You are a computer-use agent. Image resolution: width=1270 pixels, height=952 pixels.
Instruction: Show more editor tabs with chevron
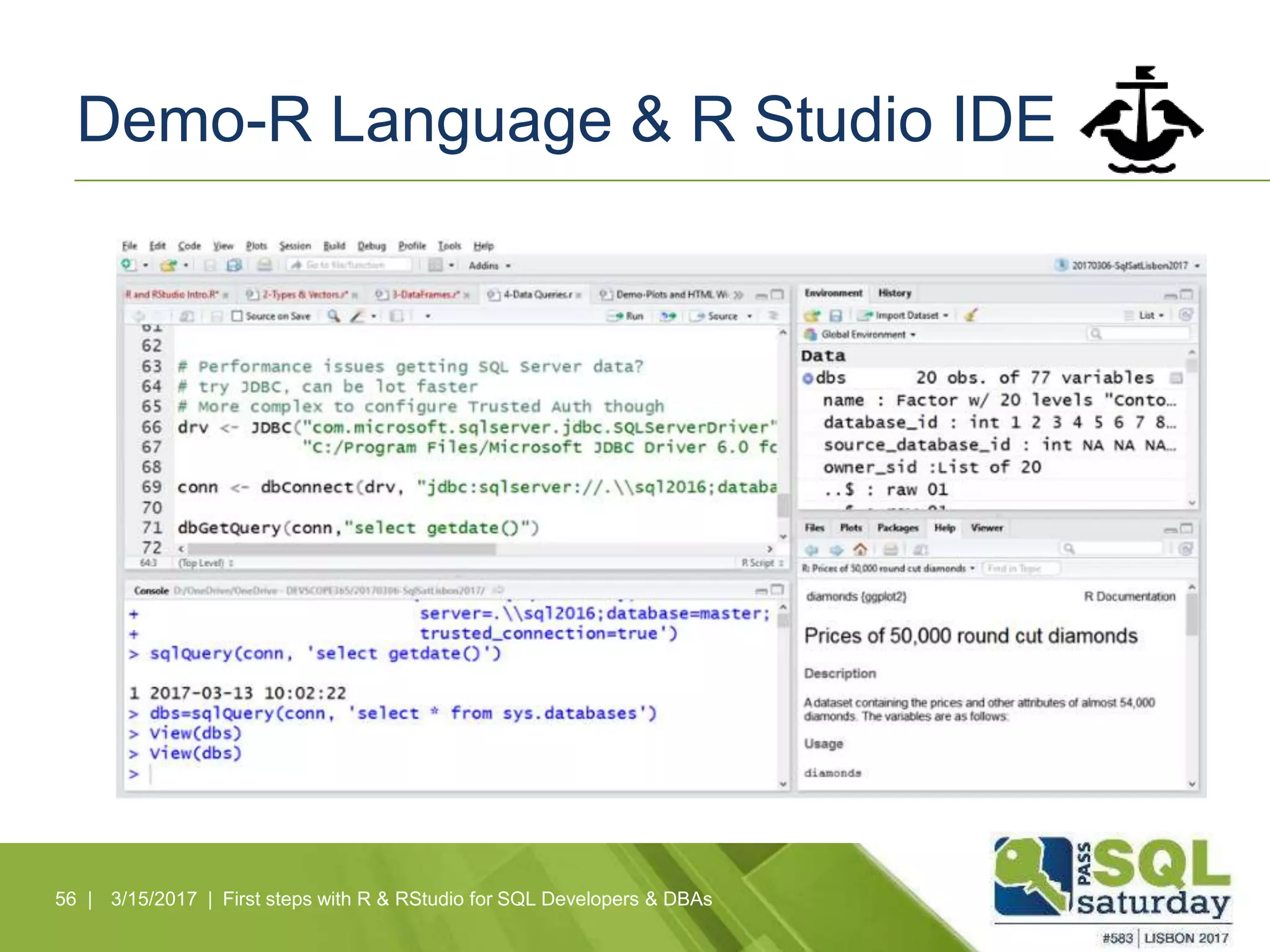tap(738, 295)
